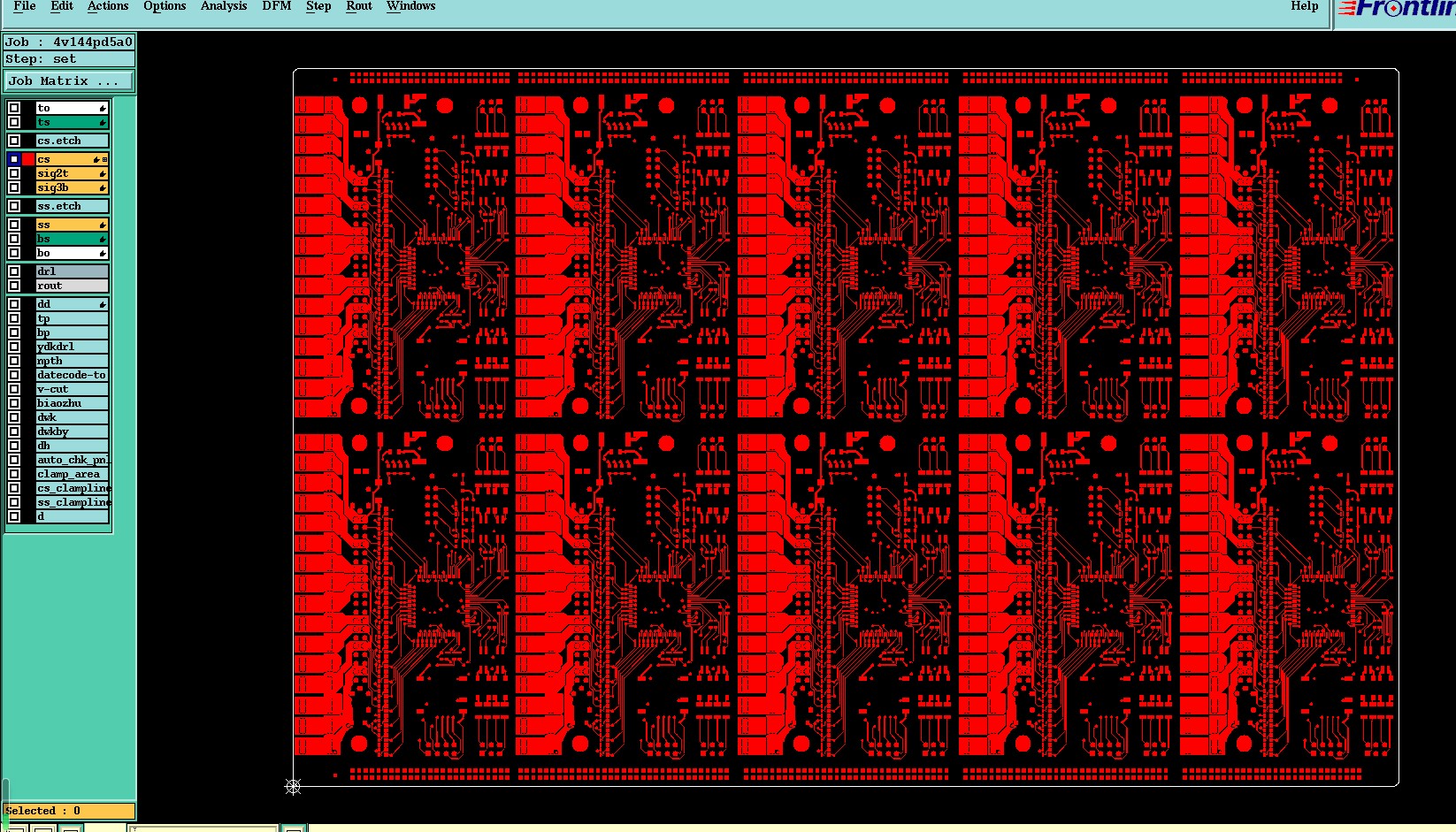Select the dwk layer name

72,417
